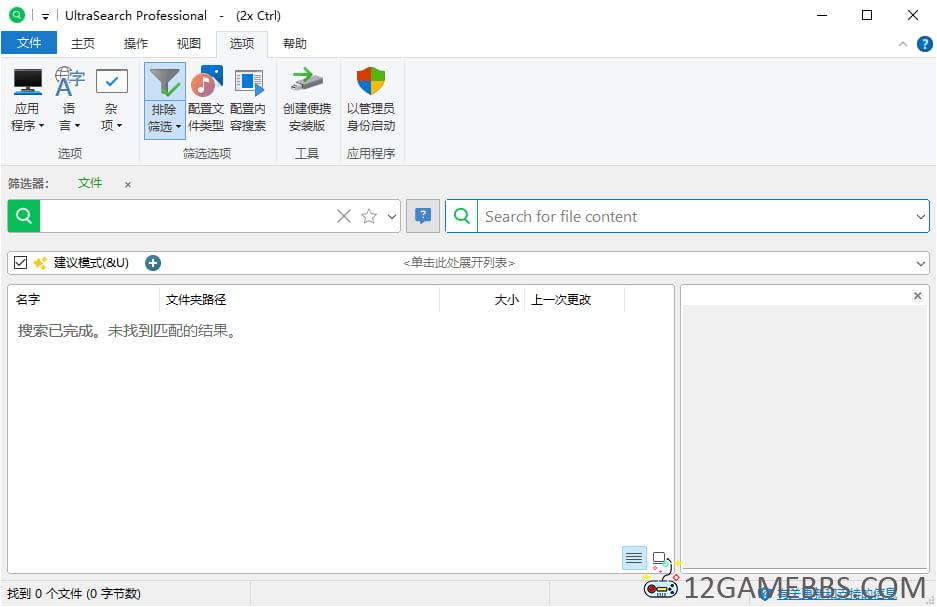
Task: Open the 文件 menu tab
Action: (x=29, y=43)
